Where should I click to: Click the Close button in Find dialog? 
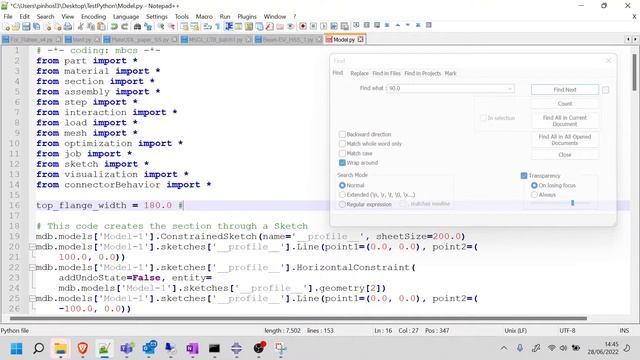point(565,155)
